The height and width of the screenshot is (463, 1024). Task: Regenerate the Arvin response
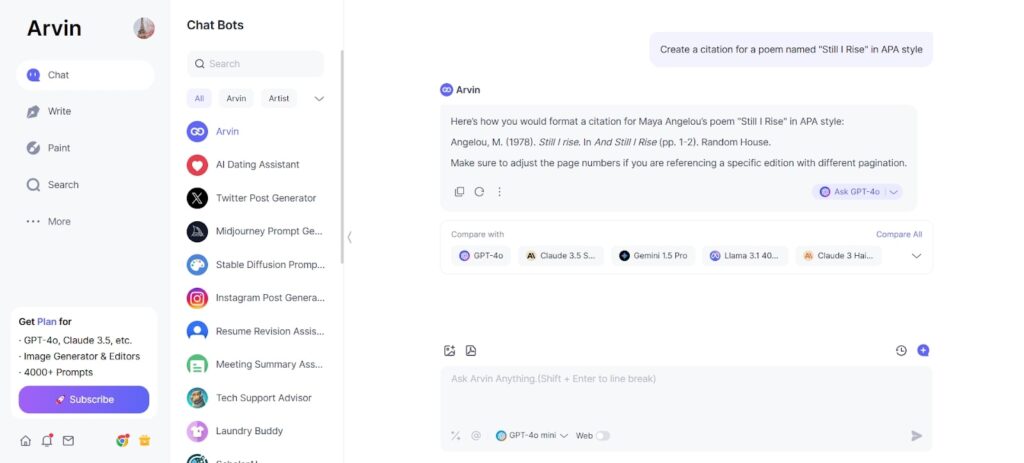tap(479, 192)
